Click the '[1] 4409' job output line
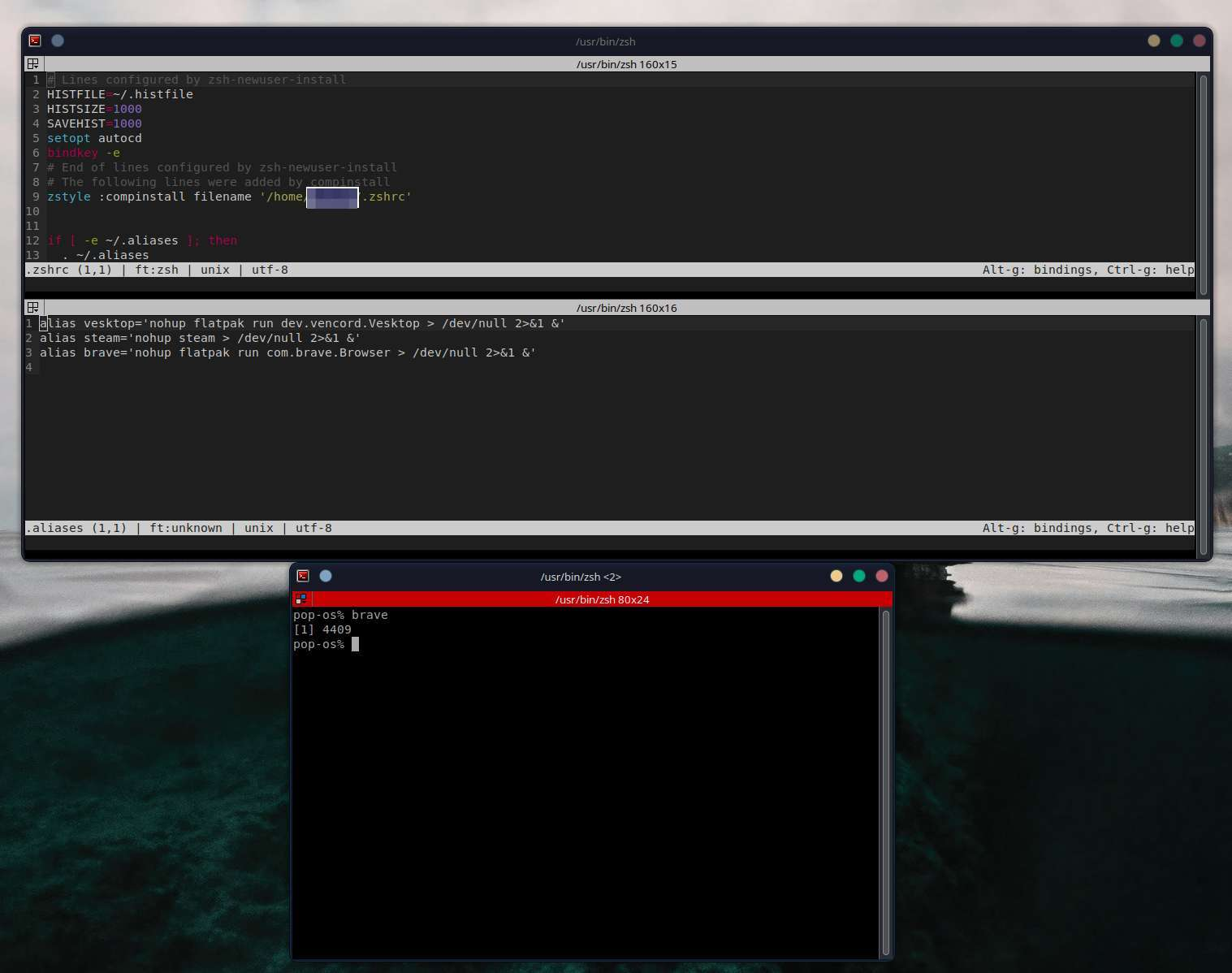1232x973 pixels. [322, 629]
